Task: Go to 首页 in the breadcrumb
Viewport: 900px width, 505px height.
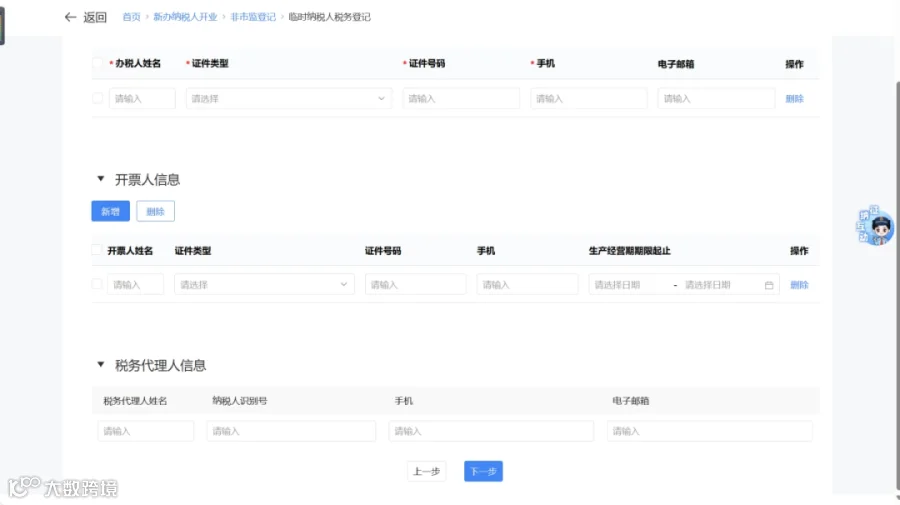Action: [x=131, y=17]
